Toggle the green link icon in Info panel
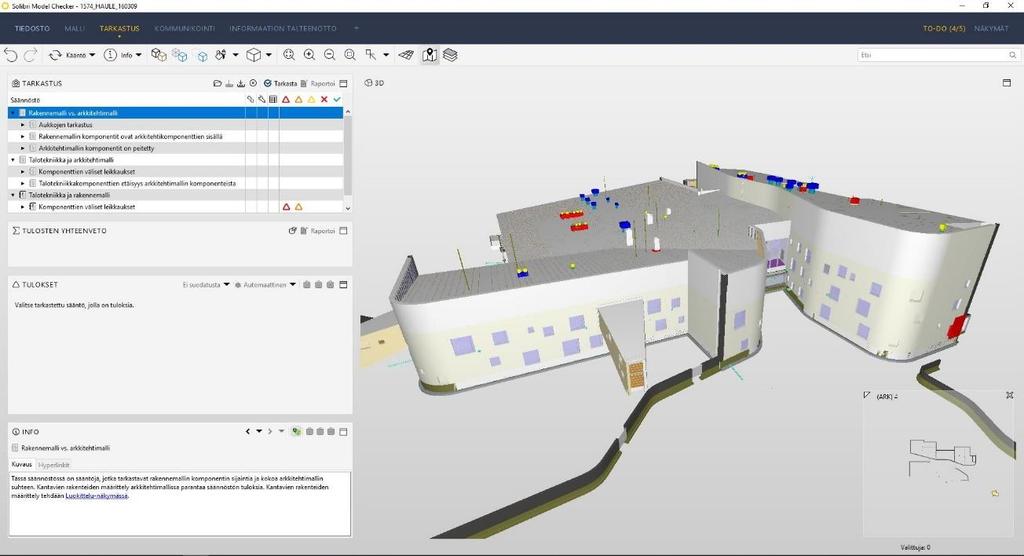The image size is (1024, 556). click(x=296, y=432)
